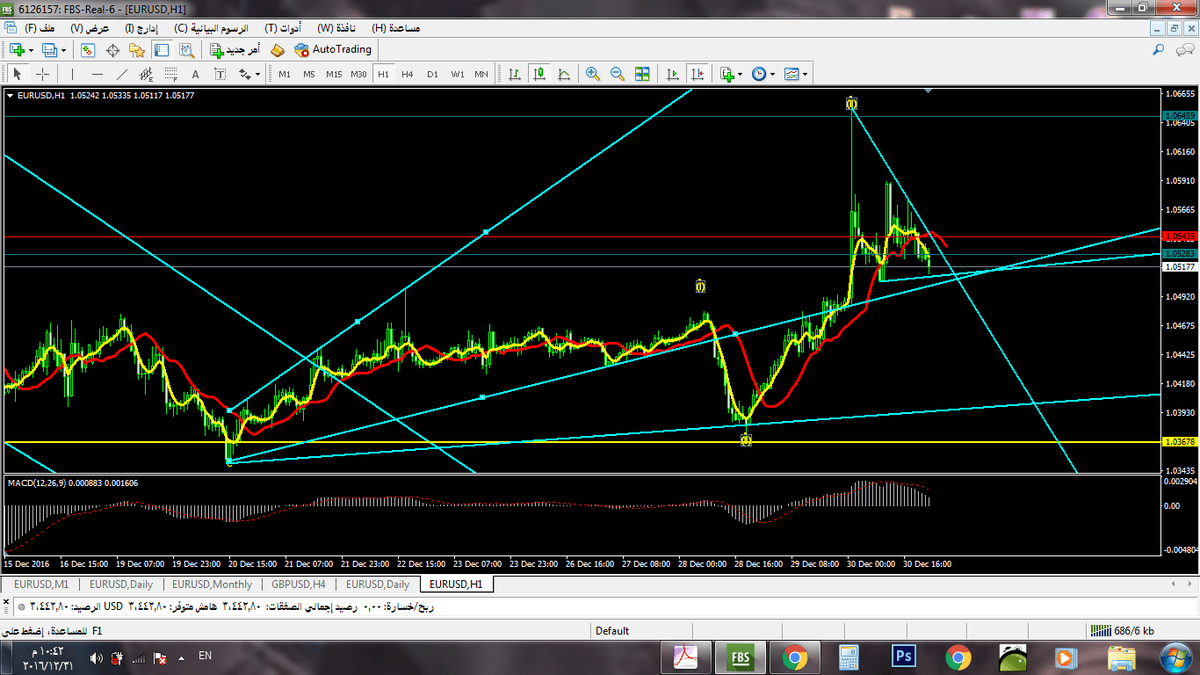Click the zoom out magnifier icon
The height and width of the screenshot is (675, 1200).
coord(617,74)
